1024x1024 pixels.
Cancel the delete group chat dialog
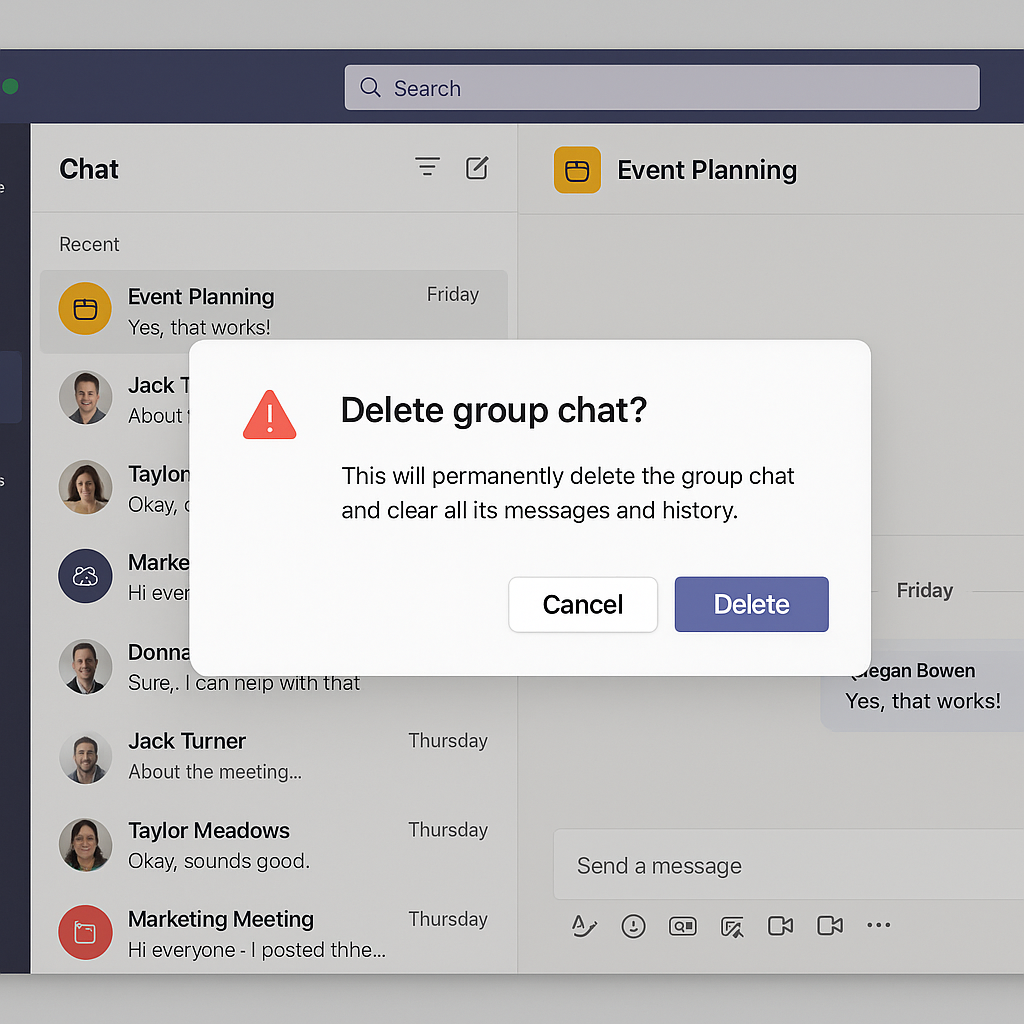(583, 604)
